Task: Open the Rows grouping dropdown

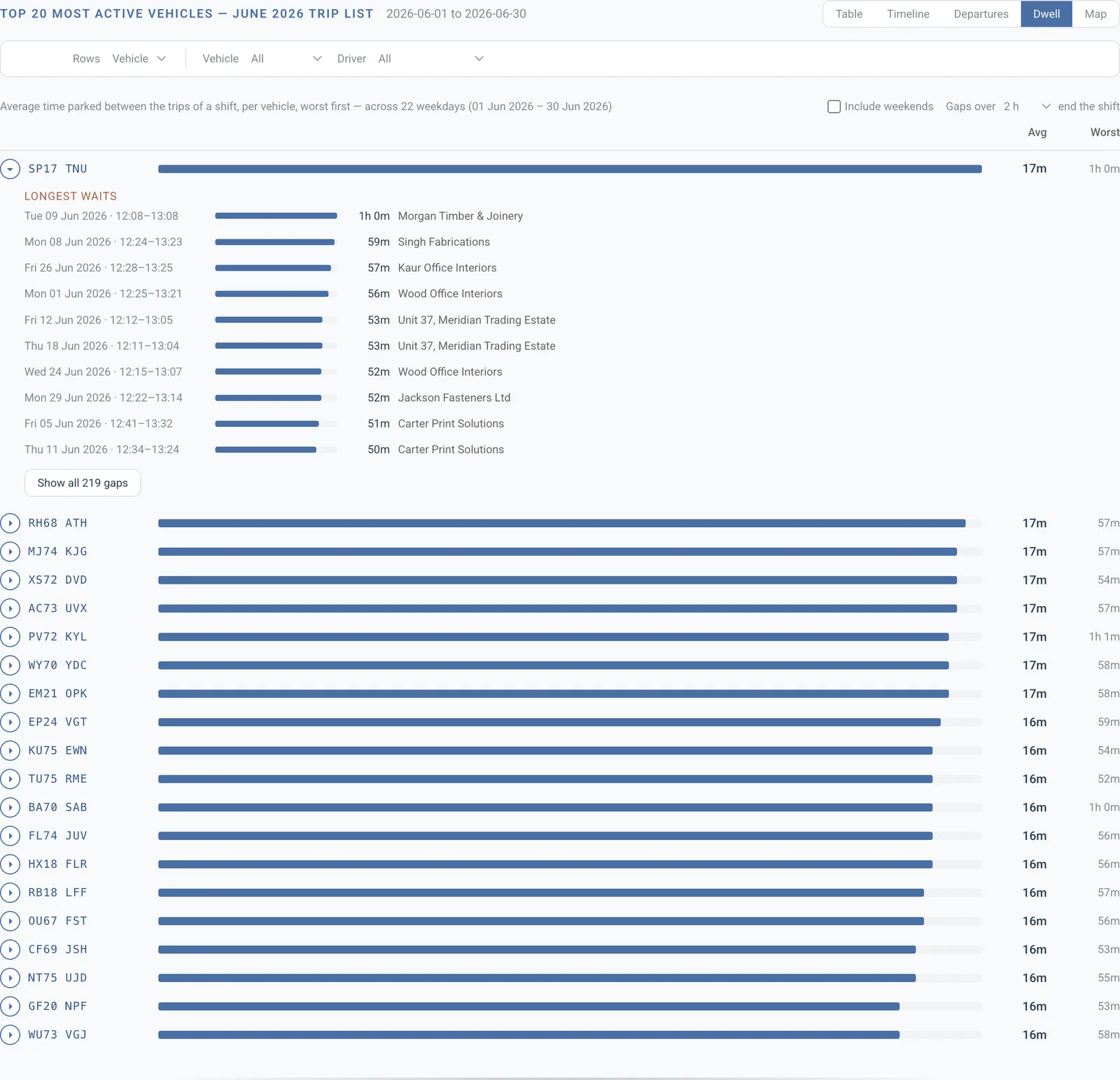Action: [139, 59]
